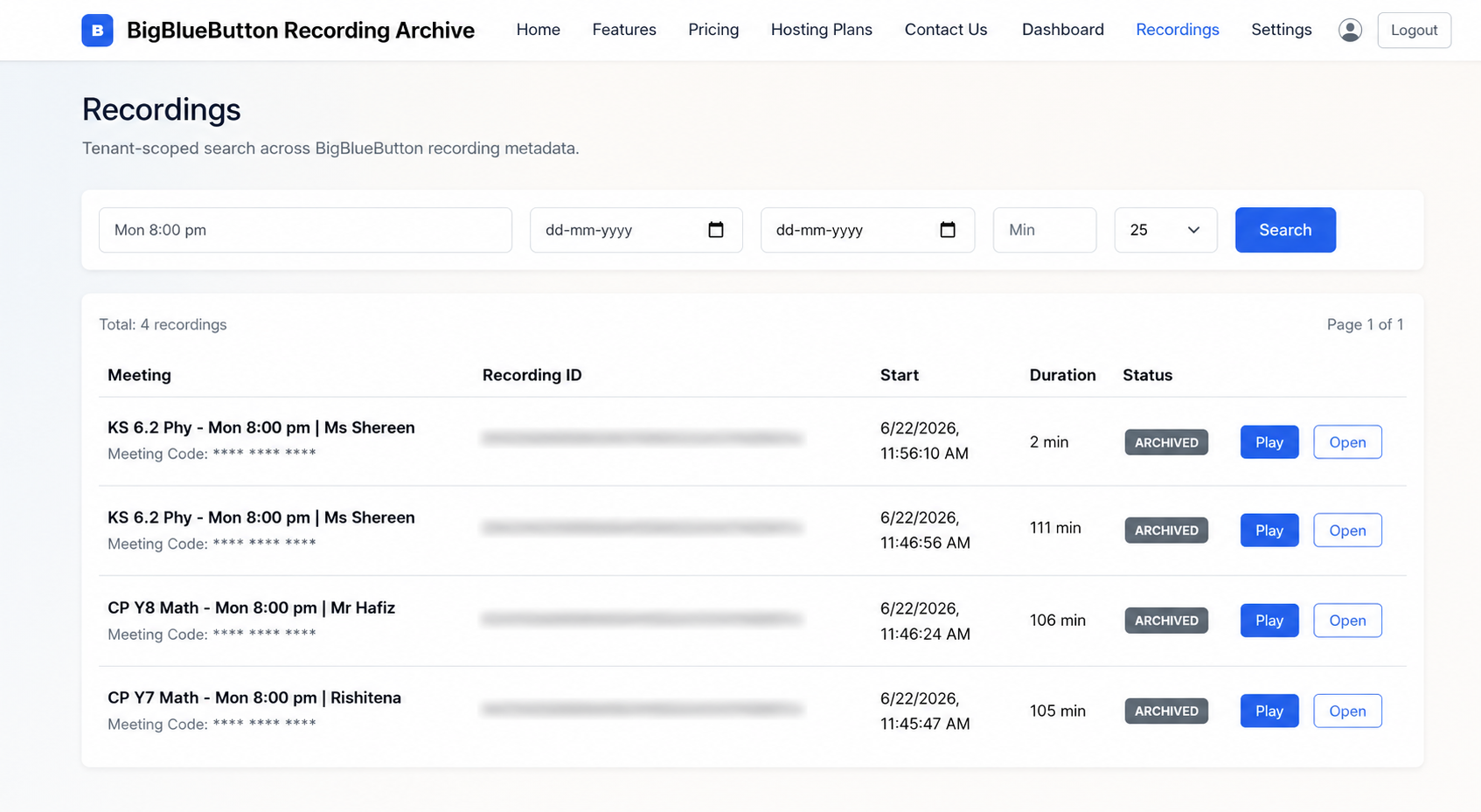Click Meeting Code under CP Y8 Math row

[x=212, y=635]
